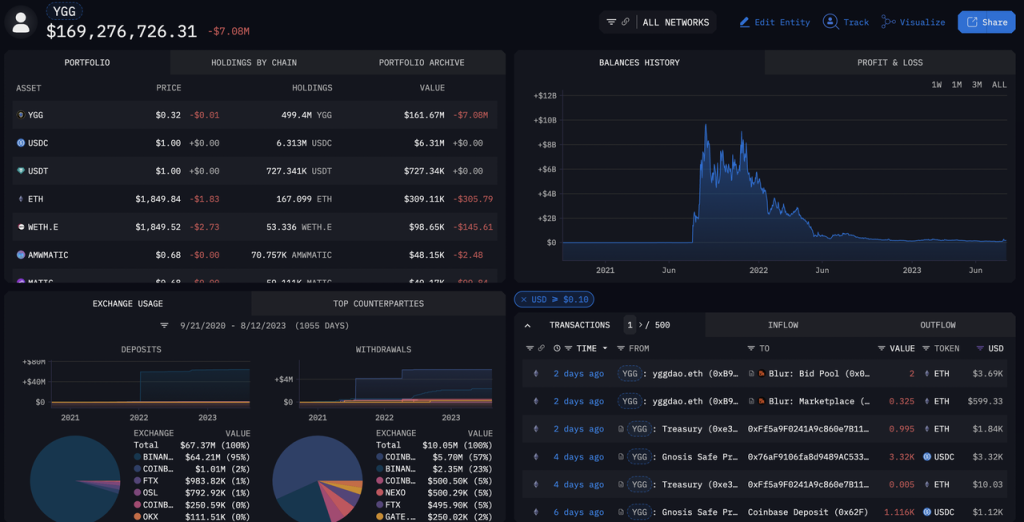Select the 3M time range on chart
The image size is (1024, 522).
pyautogui.click(x=976, y=85)
